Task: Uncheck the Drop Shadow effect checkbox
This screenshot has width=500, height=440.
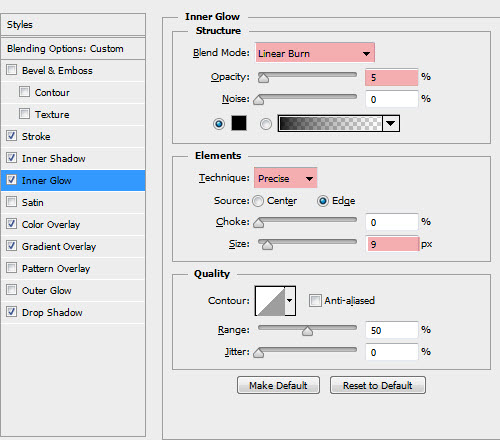Action: 12,312
